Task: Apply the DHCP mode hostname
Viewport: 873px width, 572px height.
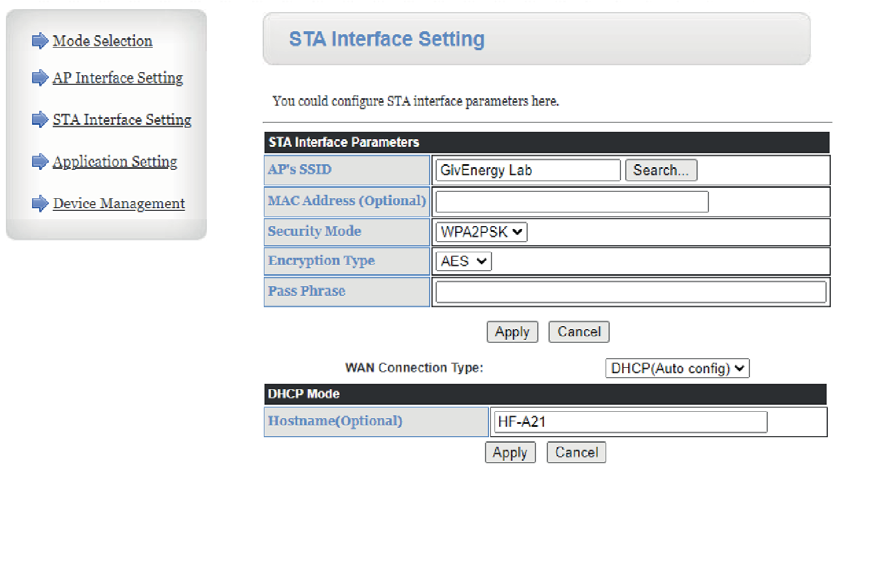Action: click(x=510, y=453)
